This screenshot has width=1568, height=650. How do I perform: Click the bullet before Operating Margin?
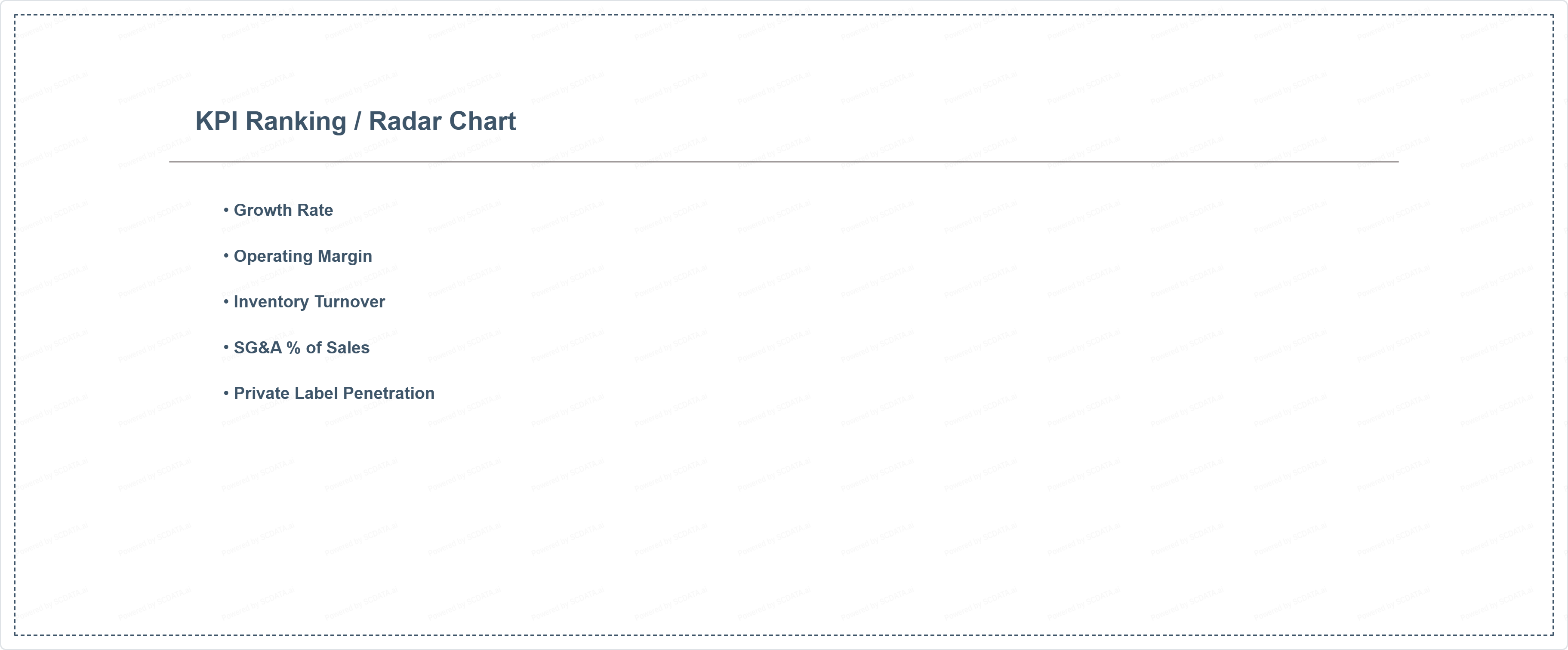click(x=226, y=255)
